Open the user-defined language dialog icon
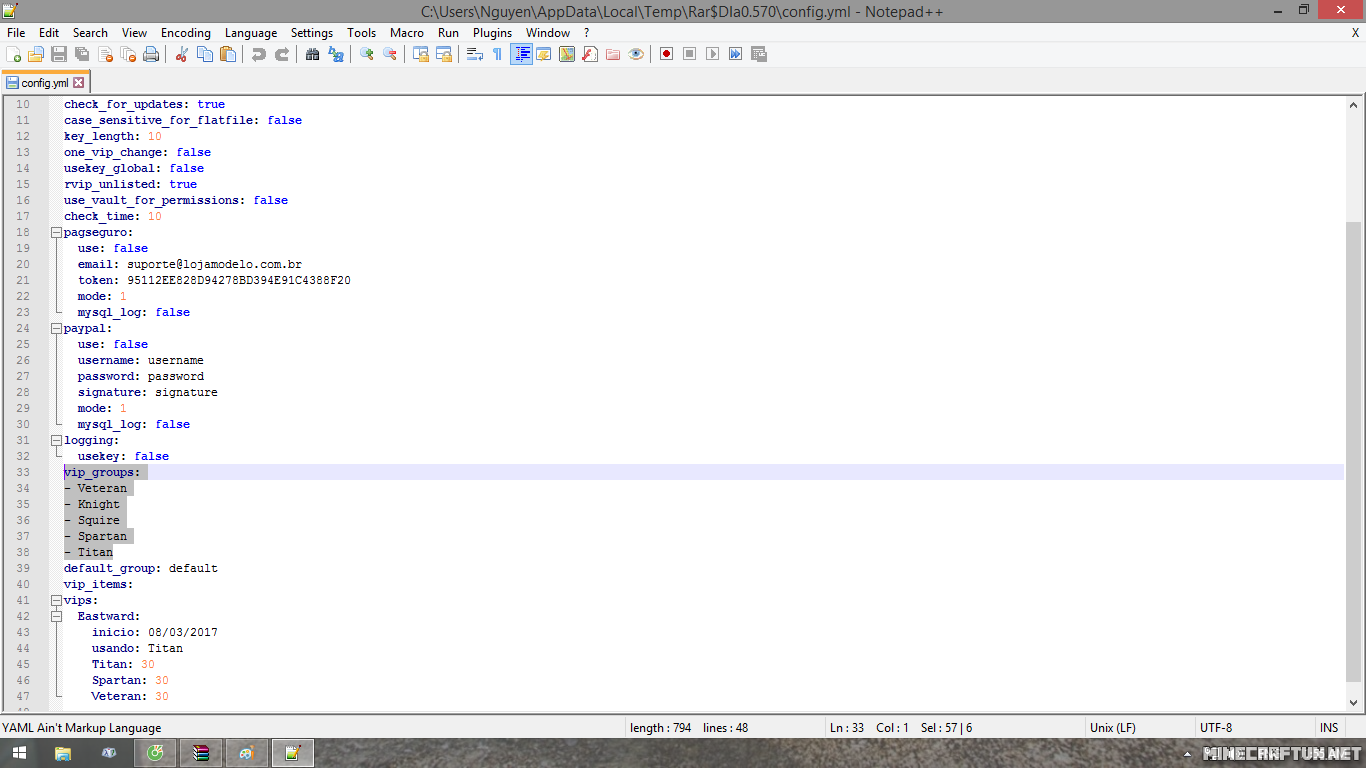The image size is (1366, 768). tap(544, 54)
